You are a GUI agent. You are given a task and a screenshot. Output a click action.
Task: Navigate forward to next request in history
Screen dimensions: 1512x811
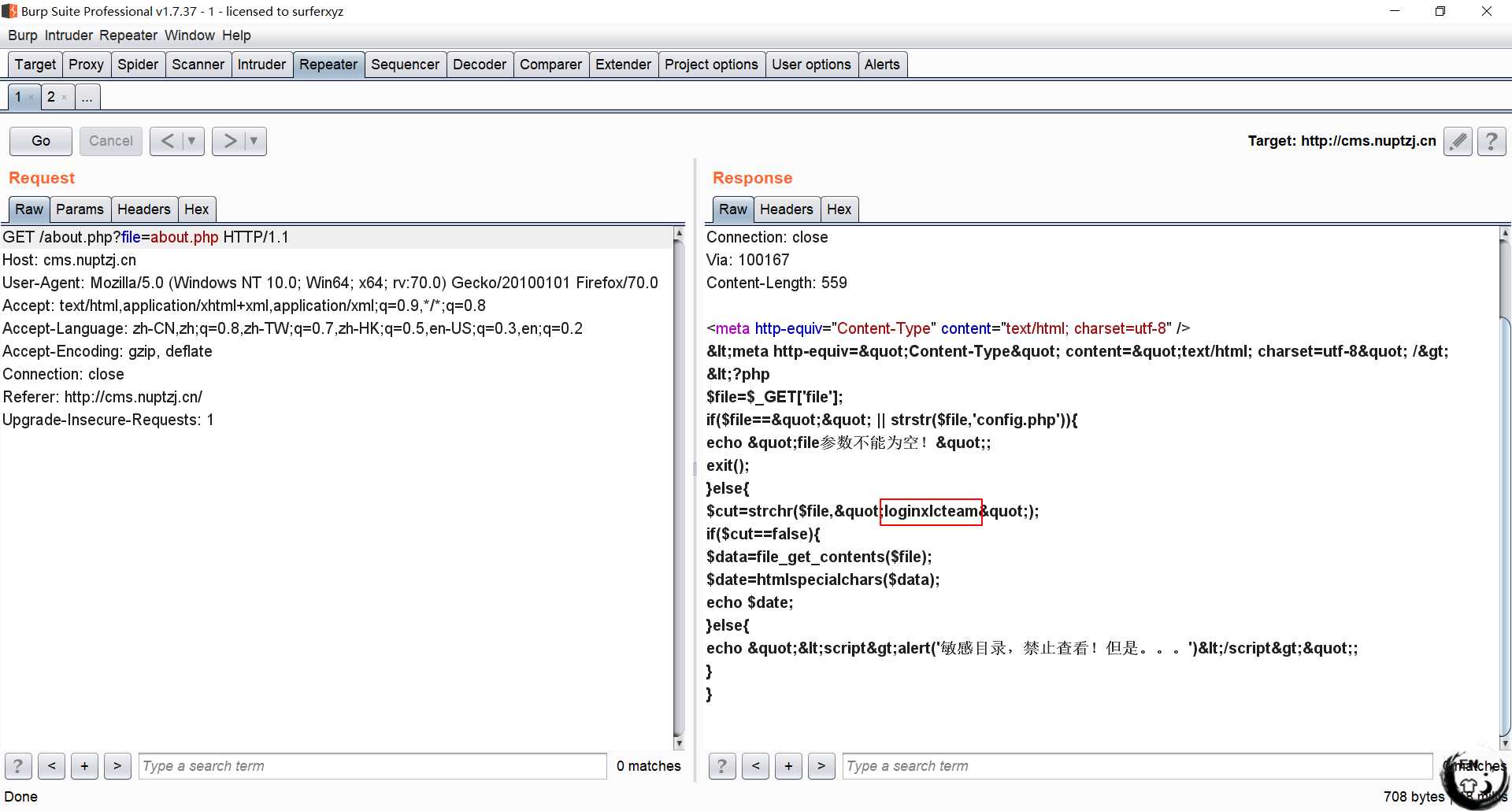pos(229,141)
